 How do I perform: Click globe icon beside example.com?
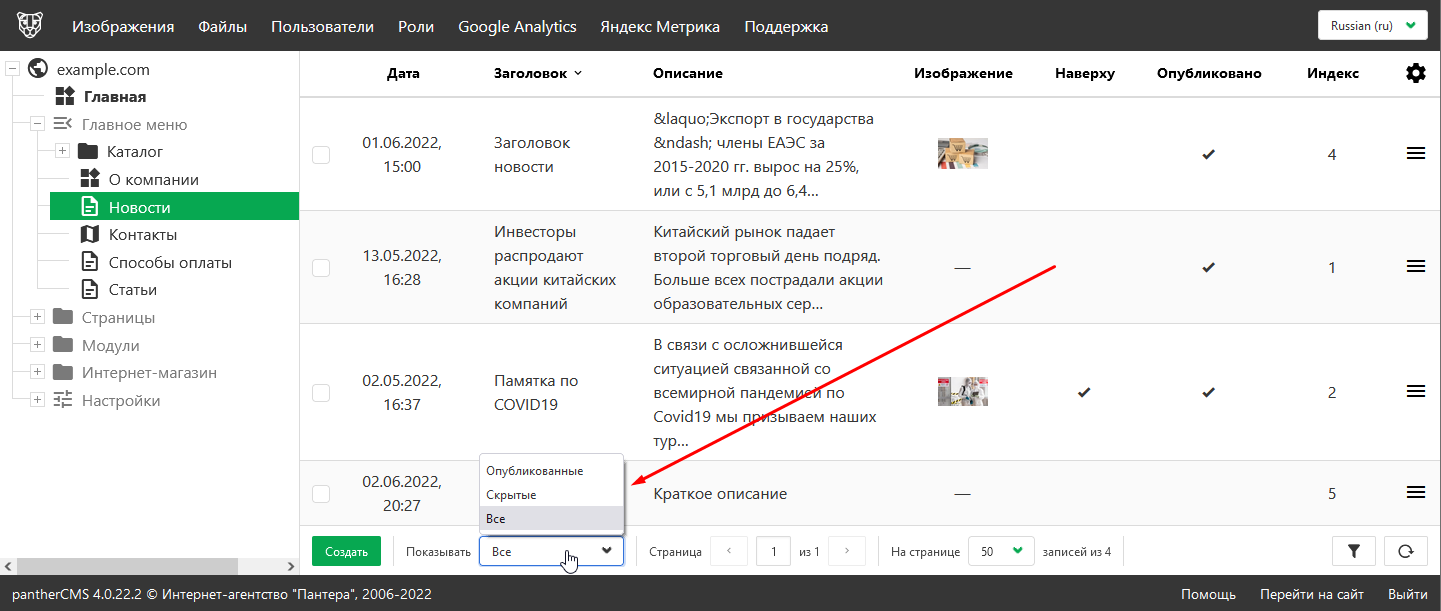[x=39, y=69]
